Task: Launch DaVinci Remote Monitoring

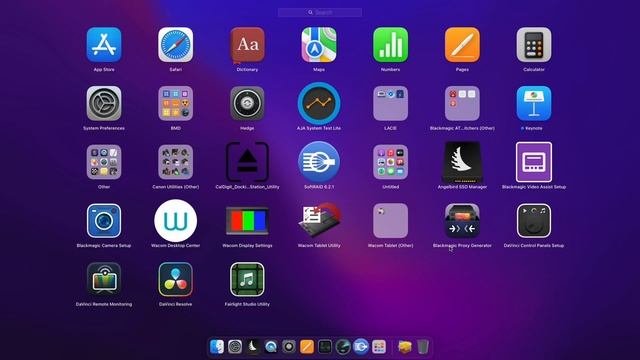Action: pyautogui.click(x=104, y=280)
